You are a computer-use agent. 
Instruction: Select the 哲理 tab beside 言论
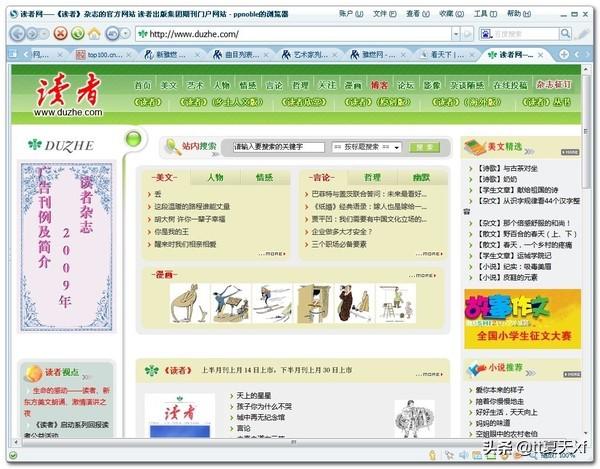click(x=372, y=177)
